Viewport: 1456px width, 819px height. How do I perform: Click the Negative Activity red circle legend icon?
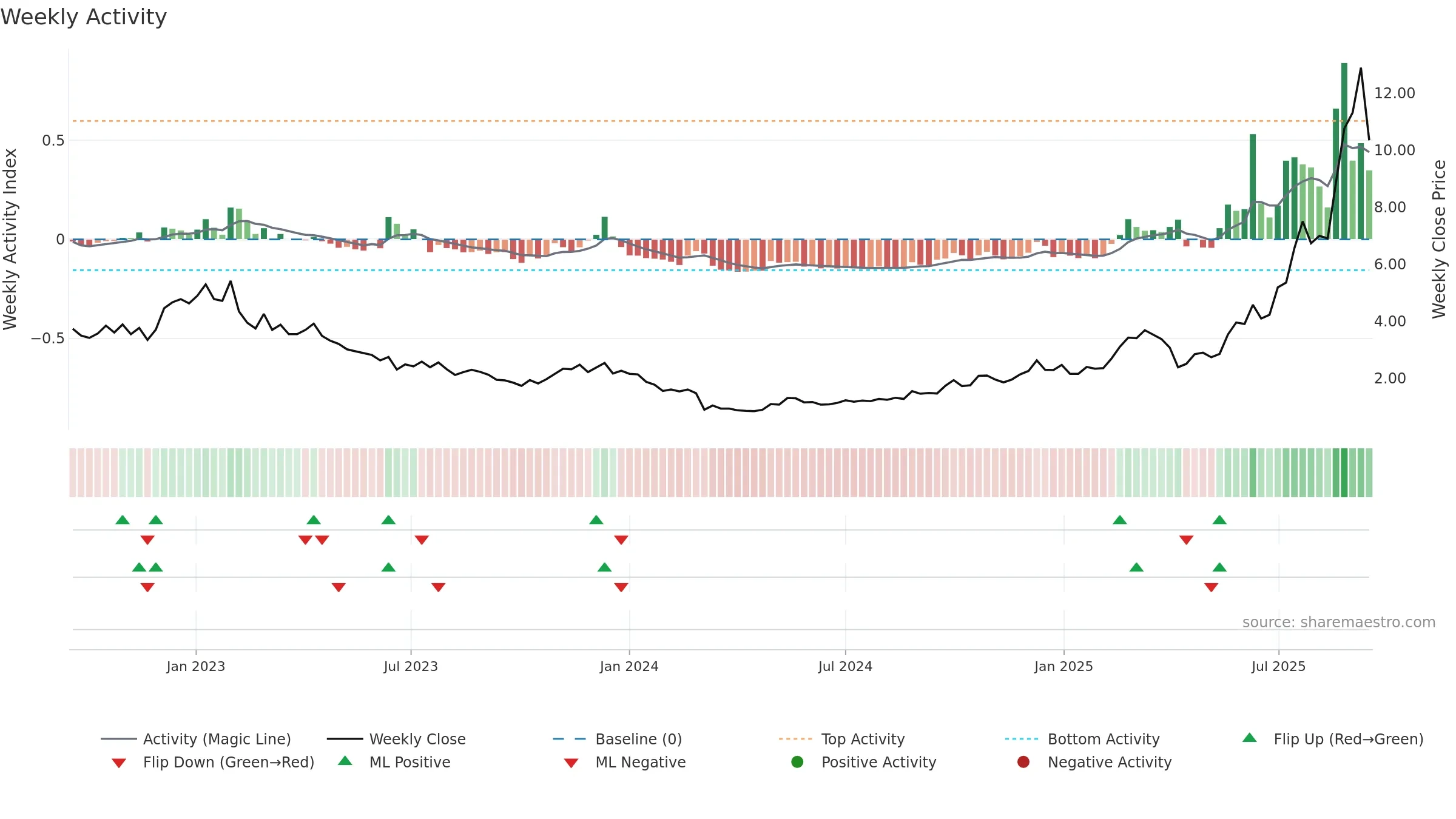(1023, 762)
